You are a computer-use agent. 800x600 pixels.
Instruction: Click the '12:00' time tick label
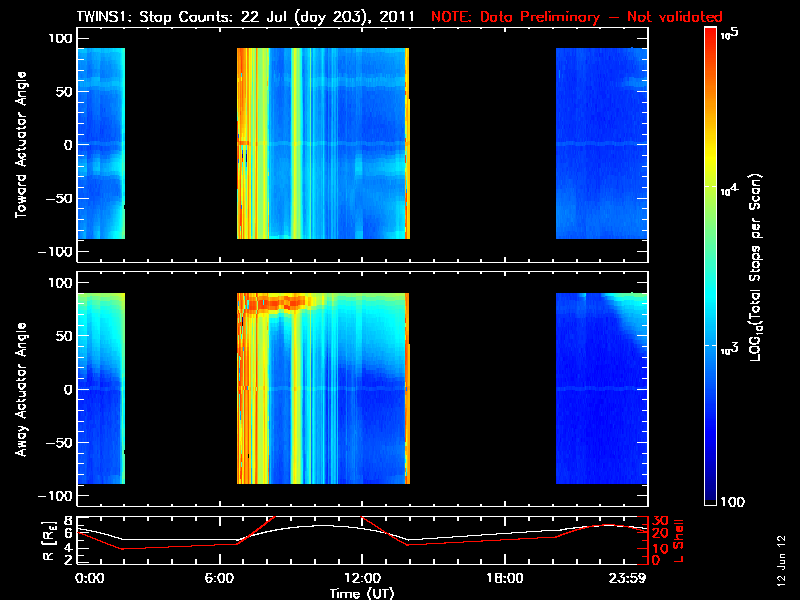(x=362, y=578)
